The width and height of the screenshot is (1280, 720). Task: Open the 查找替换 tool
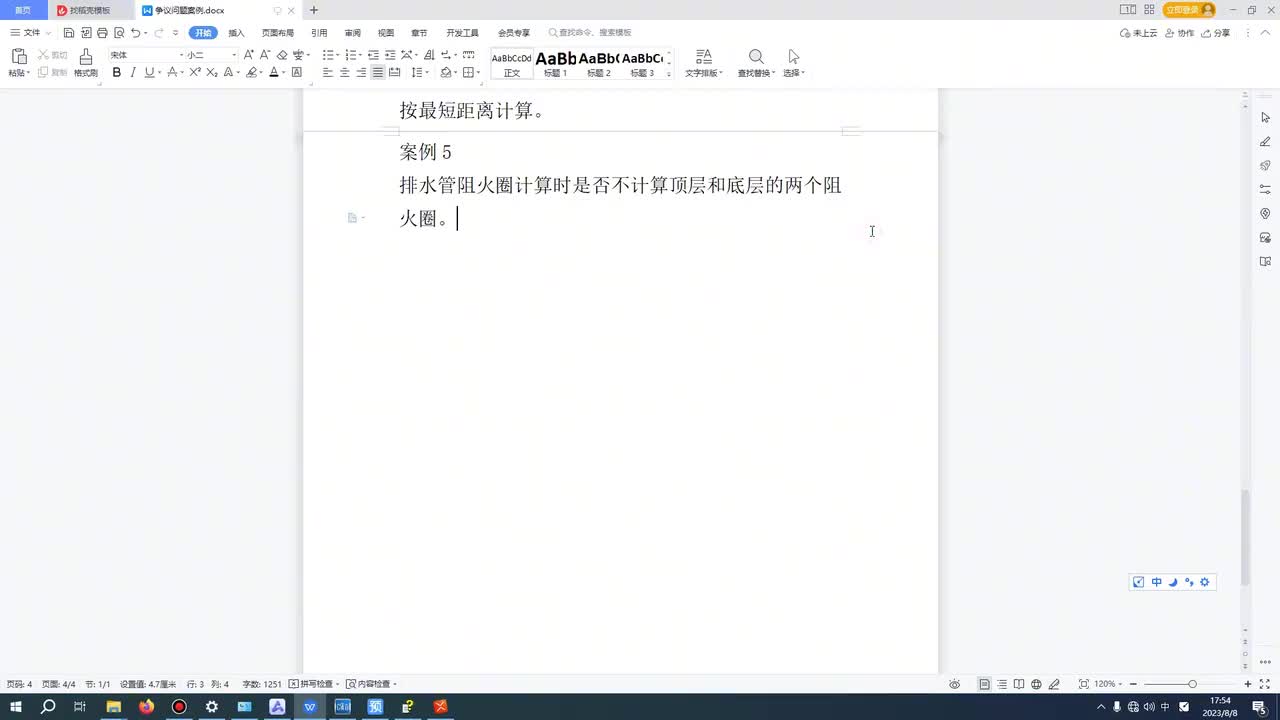[756, 63]
